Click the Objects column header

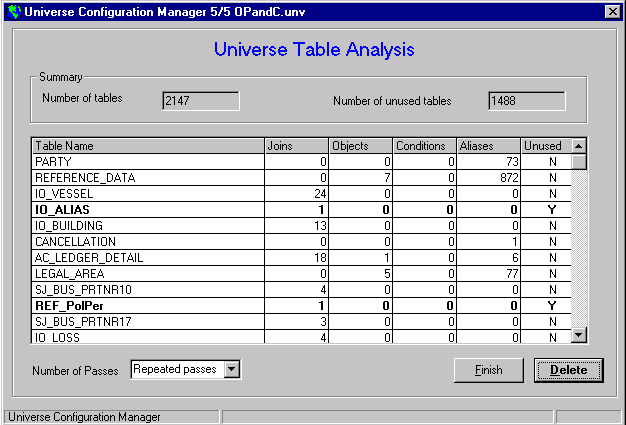(359, 145)
